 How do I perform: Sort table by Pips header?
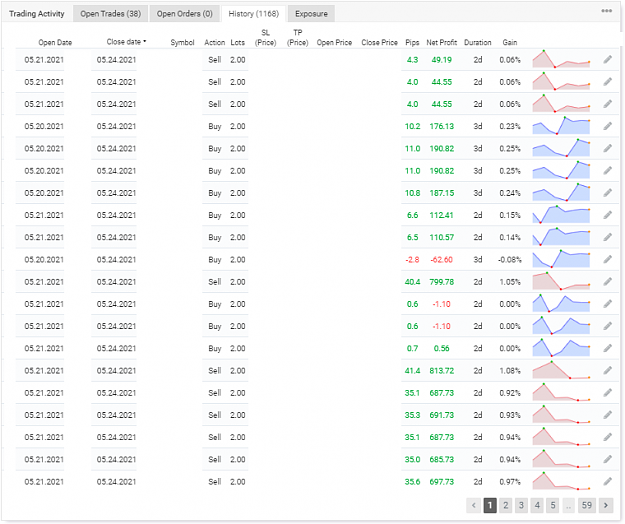tap(412, 42)
